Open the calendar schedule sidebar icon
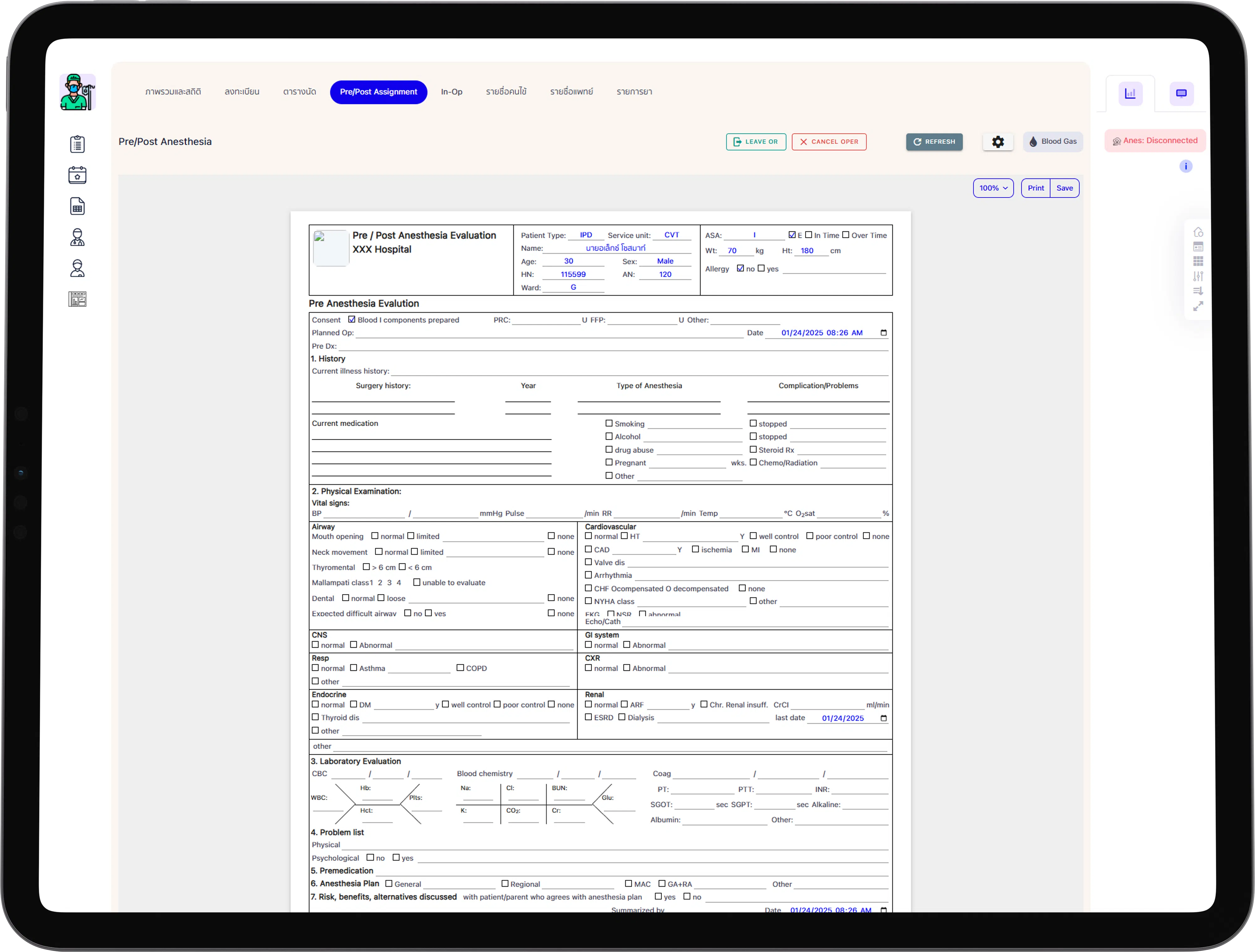The height and width of the screenshot is (952, 1255). tap(77, 175)
